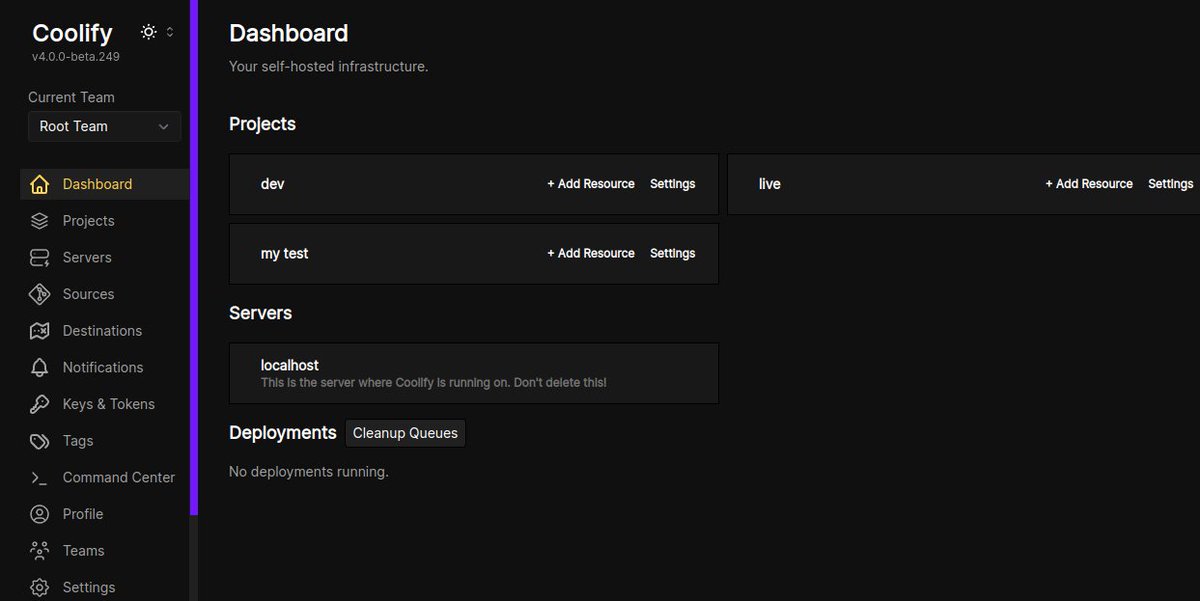Viewport: 1200px width, 601px height.
Task: Add Resource to the dev project
Action: click(x=591, y=184)
